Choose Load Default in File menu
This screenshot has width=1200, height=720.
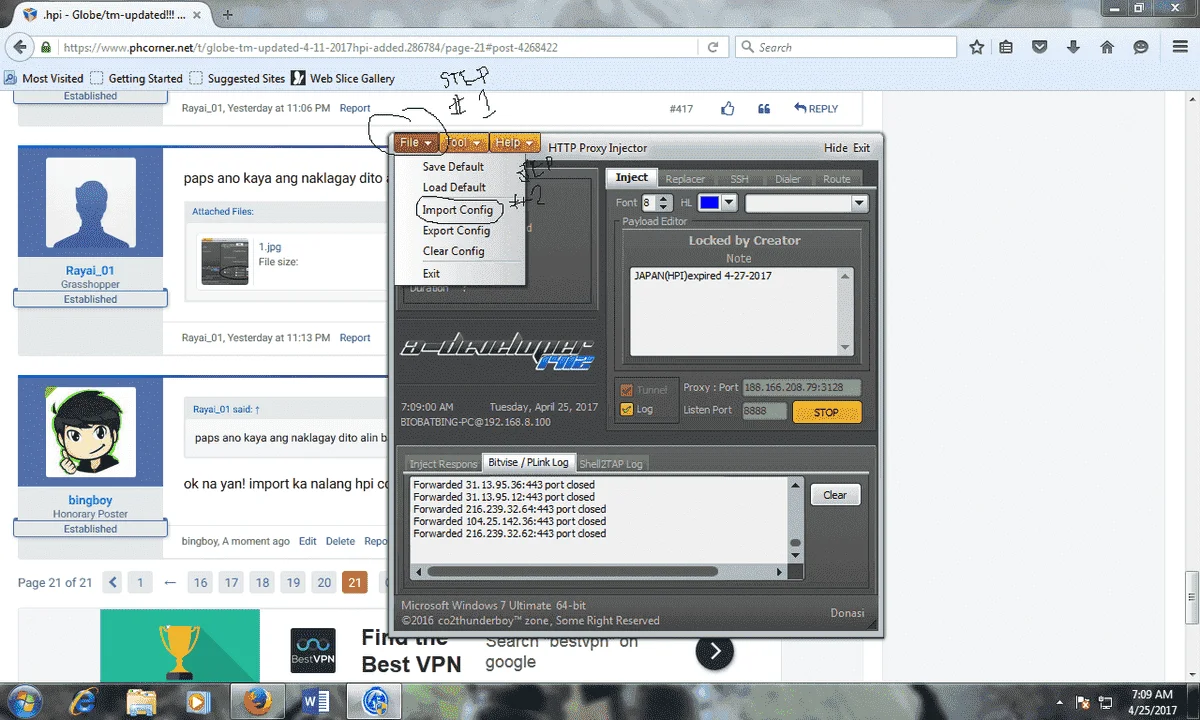pos(454,187)
